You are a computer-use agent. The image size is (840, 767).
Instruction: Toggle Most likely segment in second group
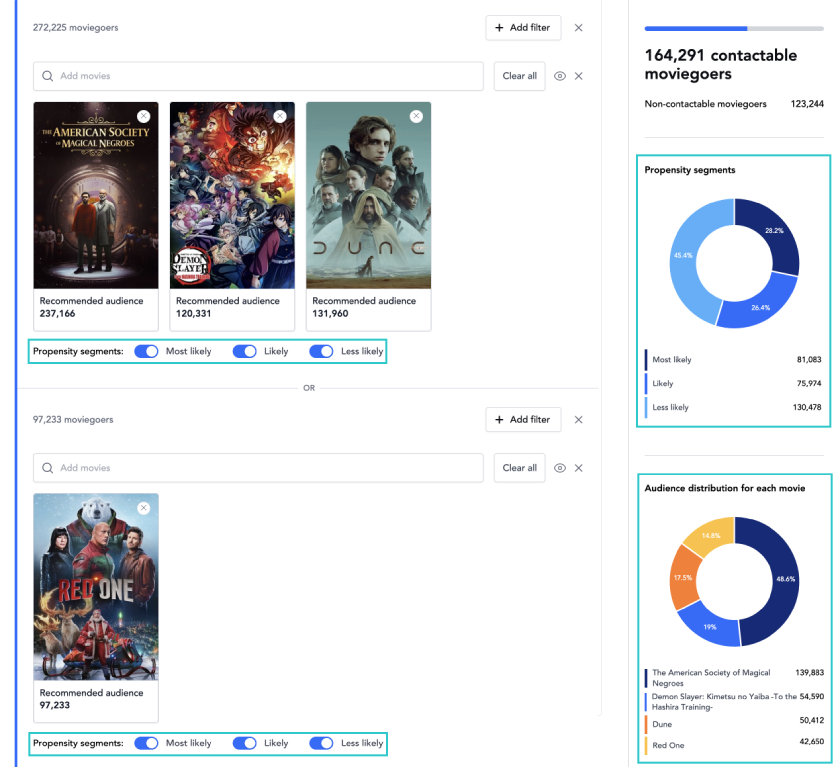[147, 743]
